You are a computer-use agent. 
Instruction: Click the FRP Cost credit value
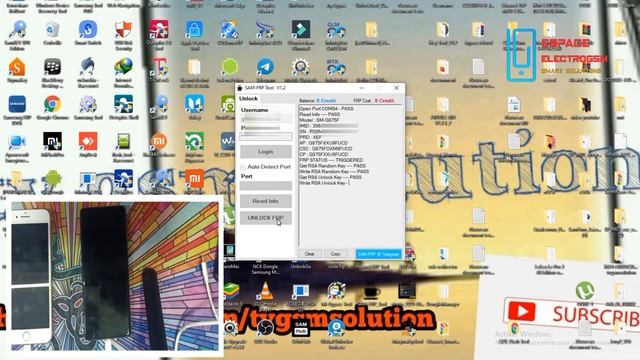click(384, 100)
